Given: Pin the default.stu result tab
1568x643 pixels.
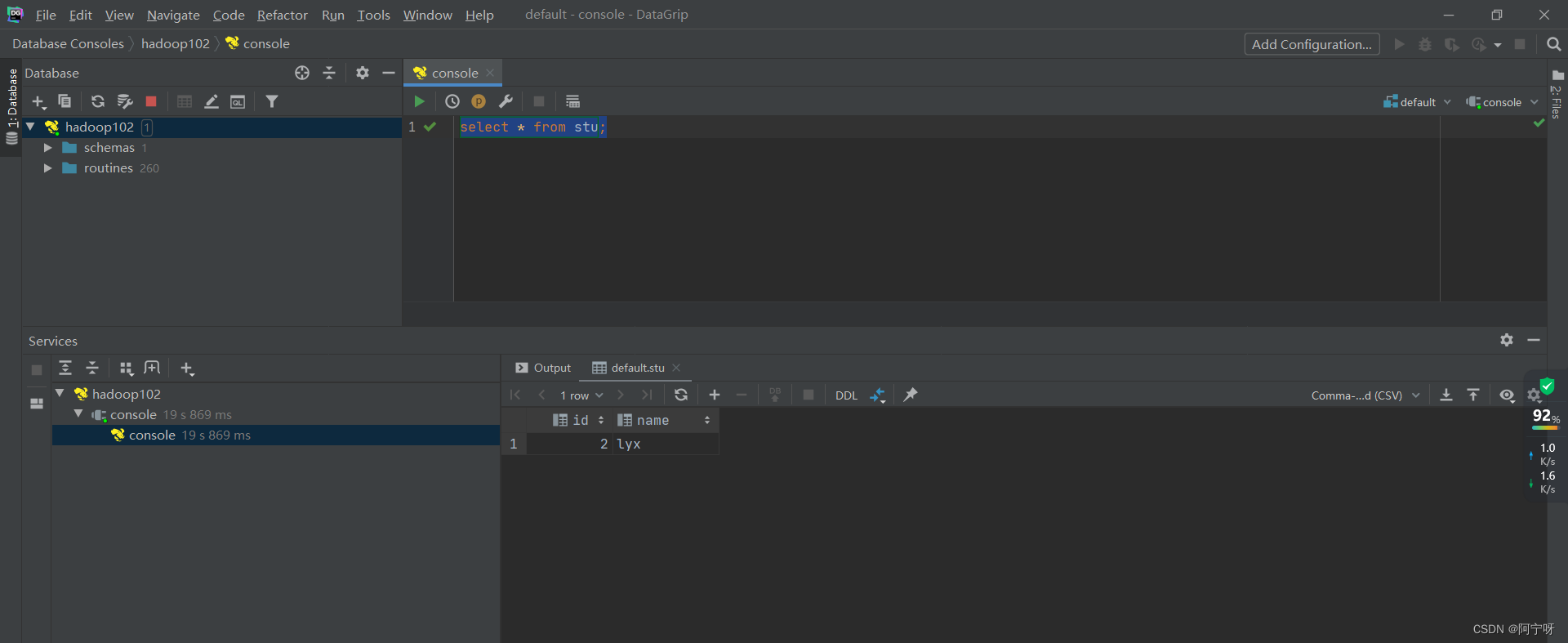Looking at the screenshot, I should tap(911, 395).
